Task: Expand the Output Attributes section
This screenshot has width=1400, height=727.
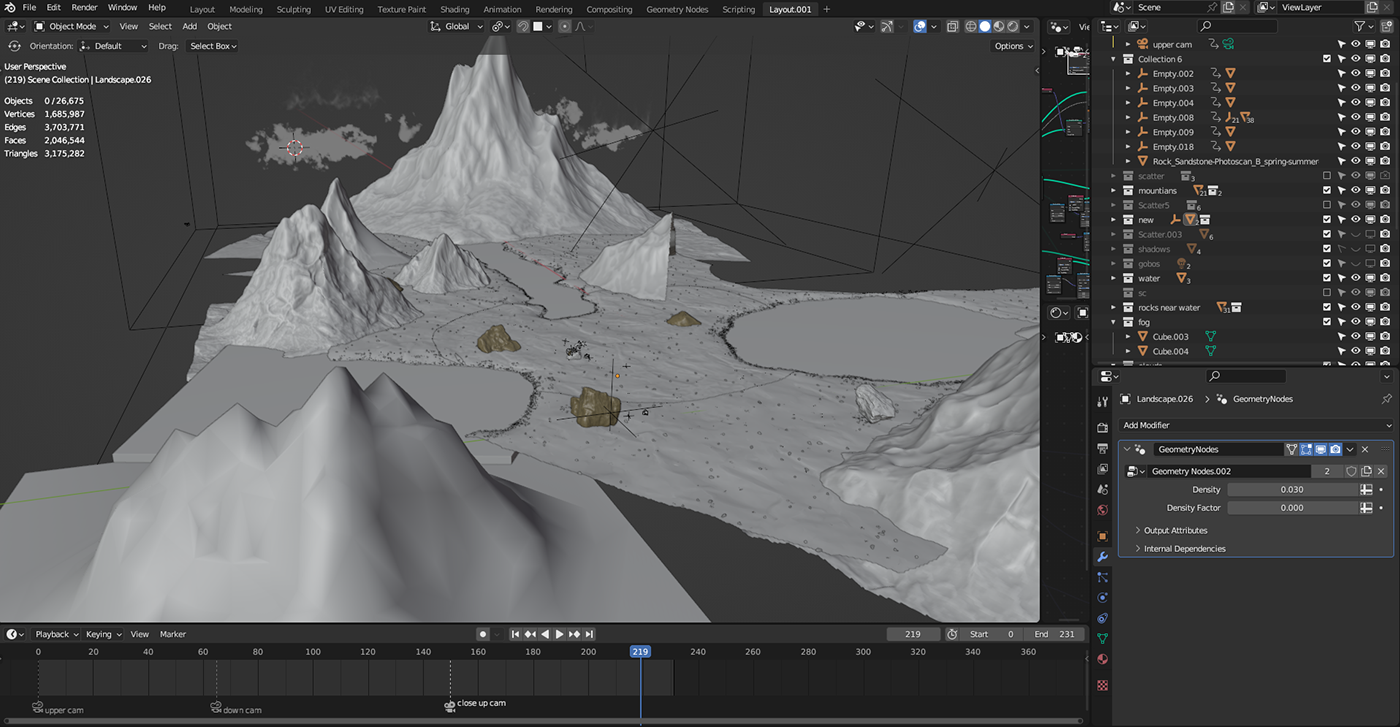Action: pos(1175,531)
